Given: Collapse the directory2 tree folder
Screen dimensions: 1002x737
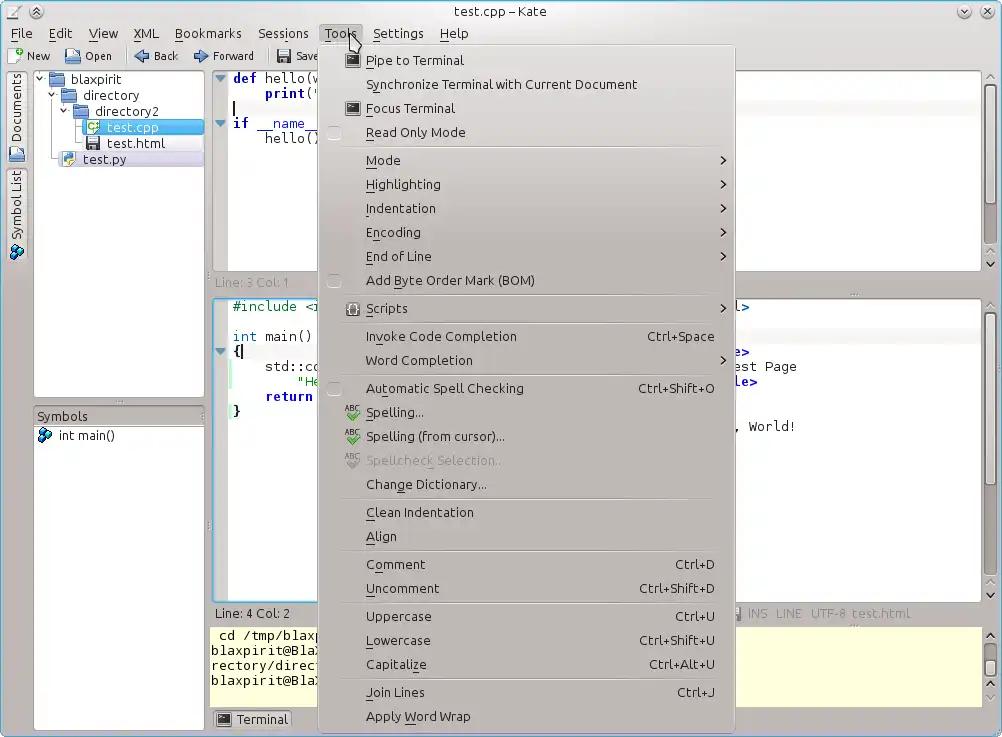Looking at the screenshot, I should 64,111.
